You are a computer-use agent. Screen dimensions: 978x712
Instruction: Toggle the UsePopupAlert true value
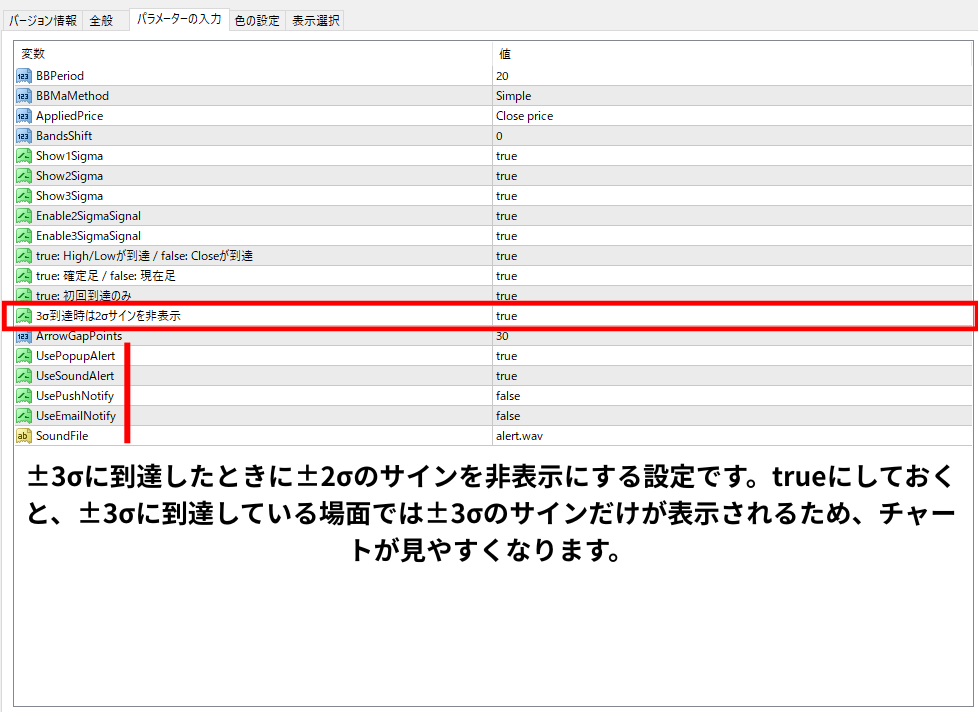pos(506,356)
